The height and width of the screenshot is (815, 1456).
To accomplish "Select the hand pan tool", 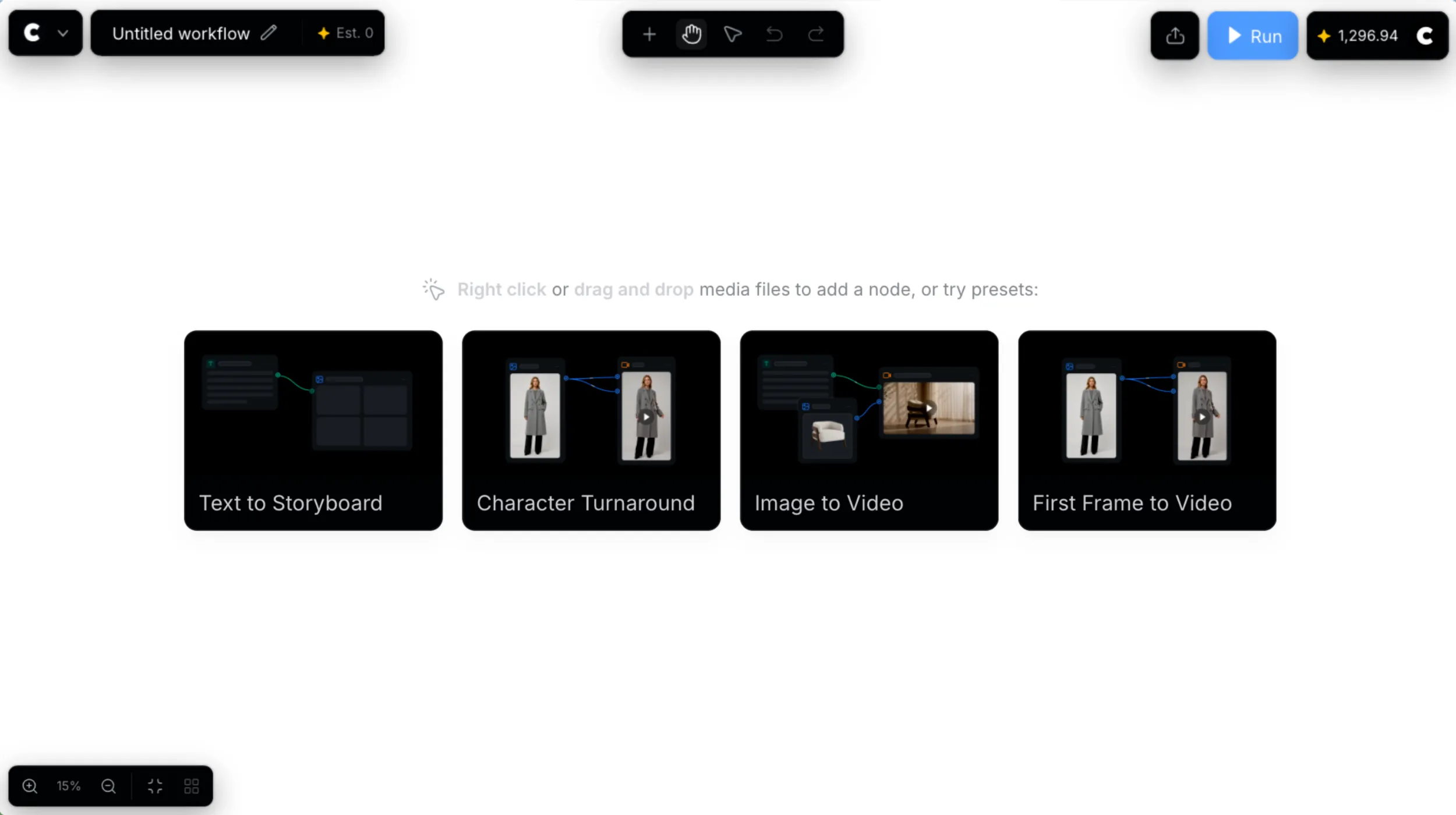I will click(x=691, y=34).
